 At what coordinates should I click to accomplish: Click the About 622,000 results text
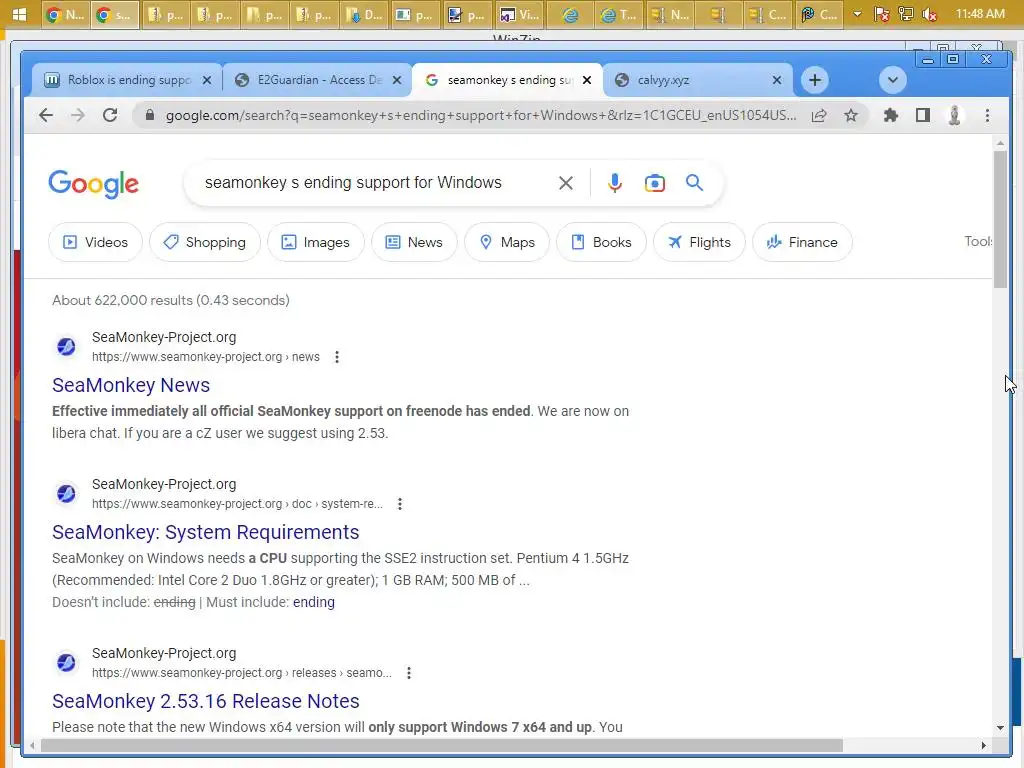171,300
